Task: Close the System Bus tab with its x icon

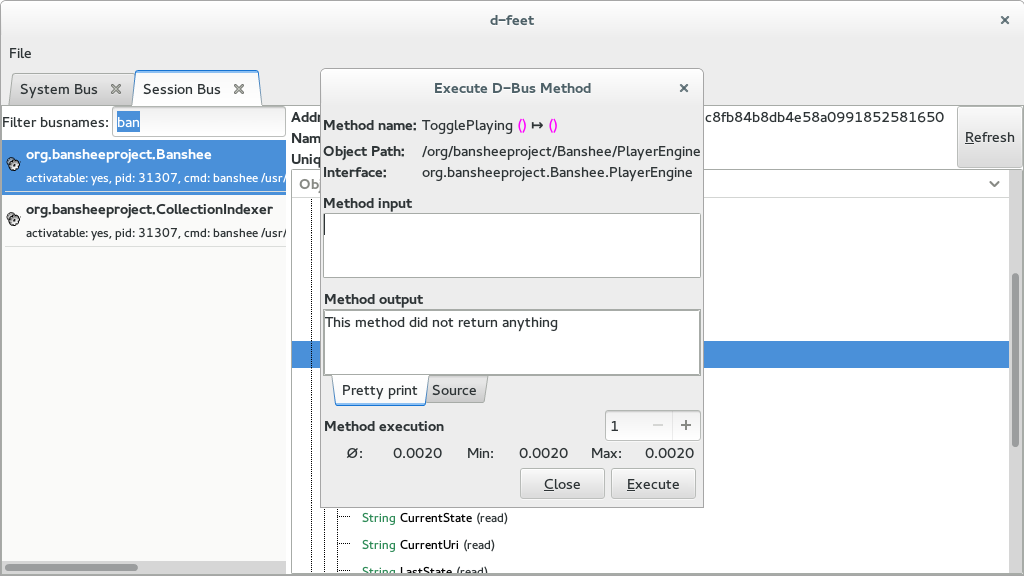Action: pyautogui.click(x=116, y=89)
